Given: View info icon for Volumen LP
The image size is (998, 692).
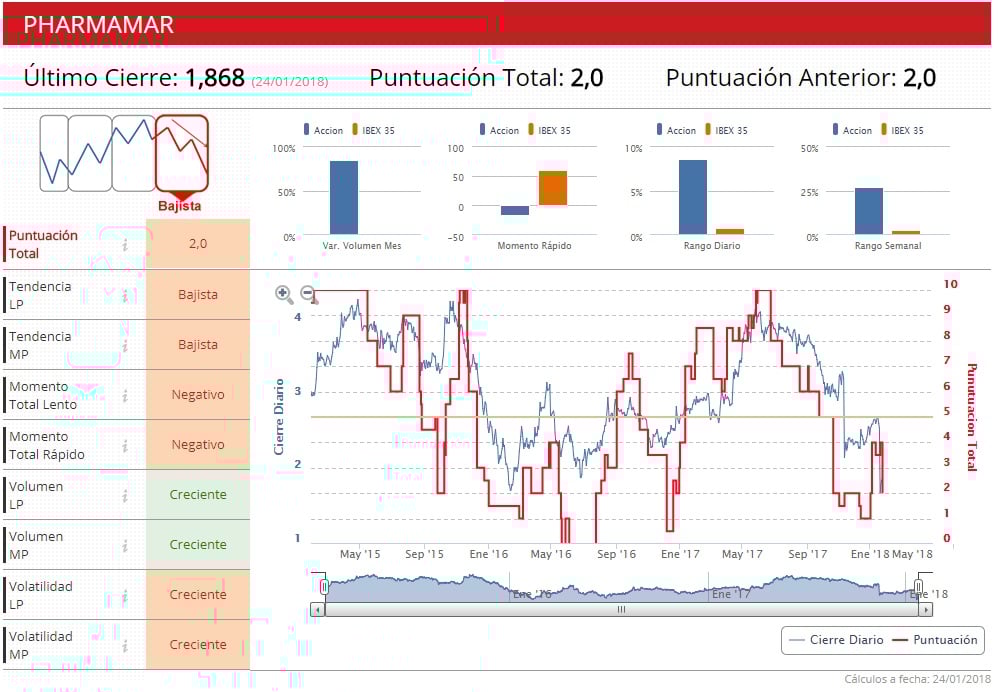Looking at the screenshot, I should 125,495.
